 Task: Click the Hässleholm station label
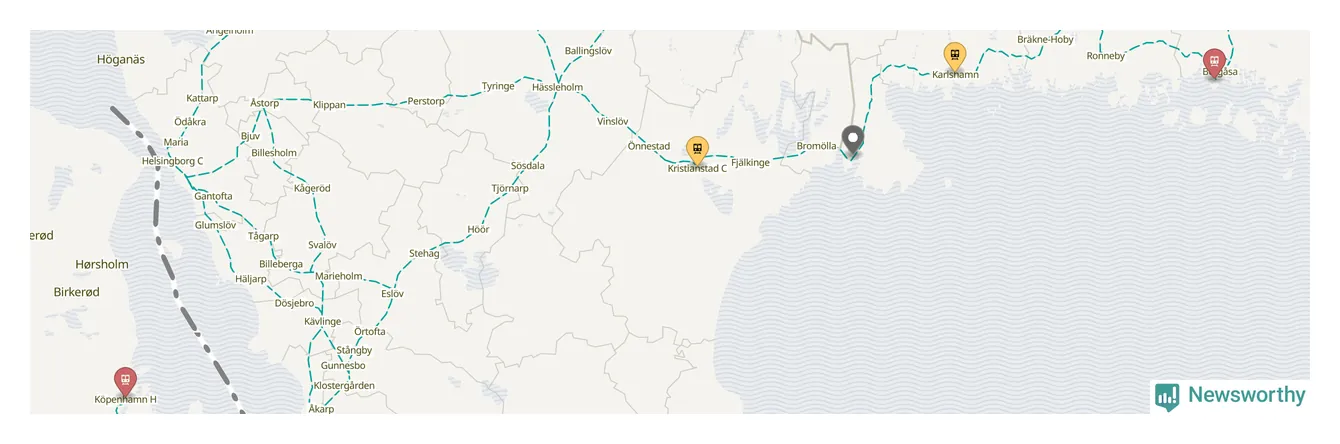point(557,87)
